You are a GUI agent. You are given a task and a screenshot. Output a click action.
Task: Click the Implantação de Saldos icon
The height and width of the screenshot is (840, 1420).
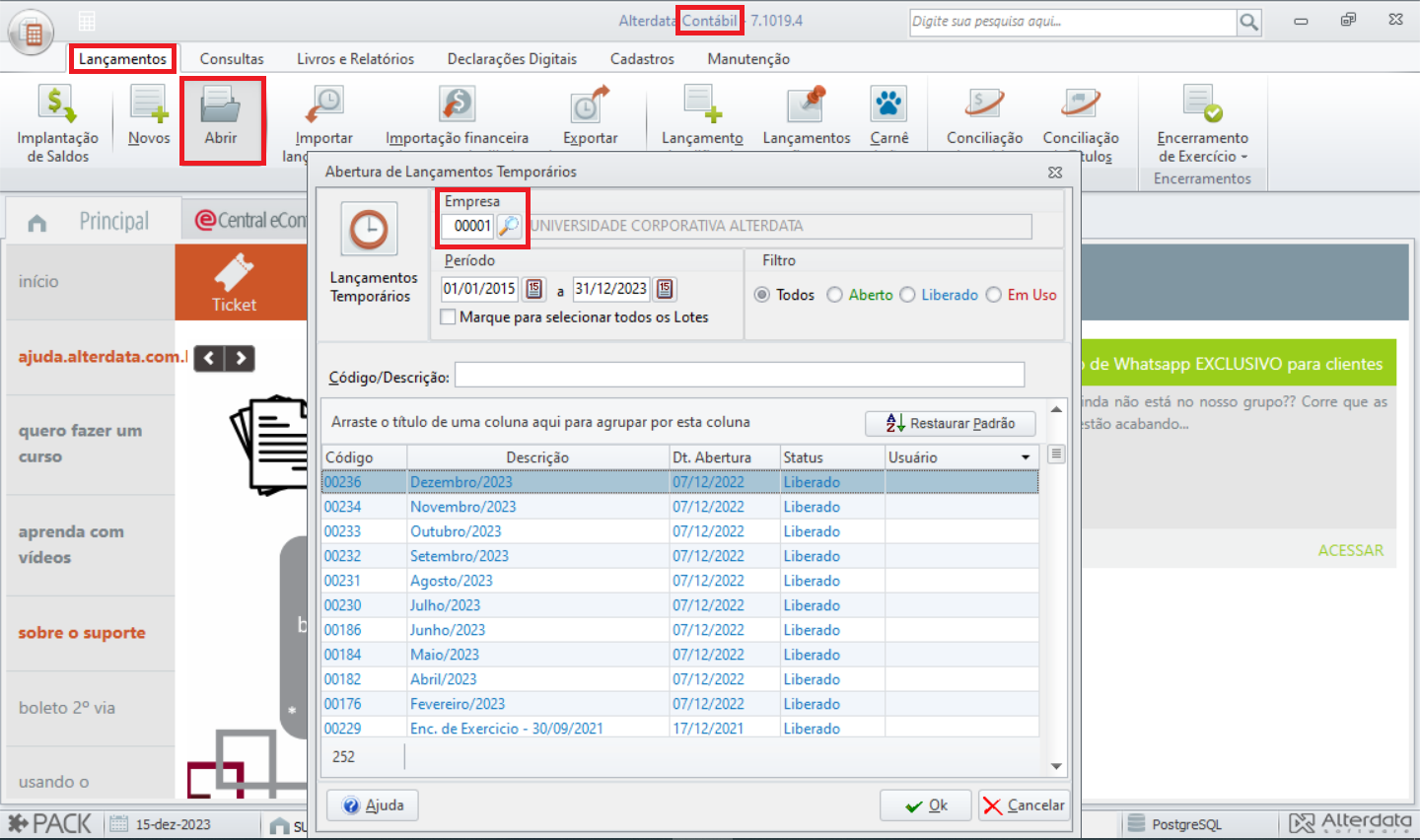click(57, 104)
